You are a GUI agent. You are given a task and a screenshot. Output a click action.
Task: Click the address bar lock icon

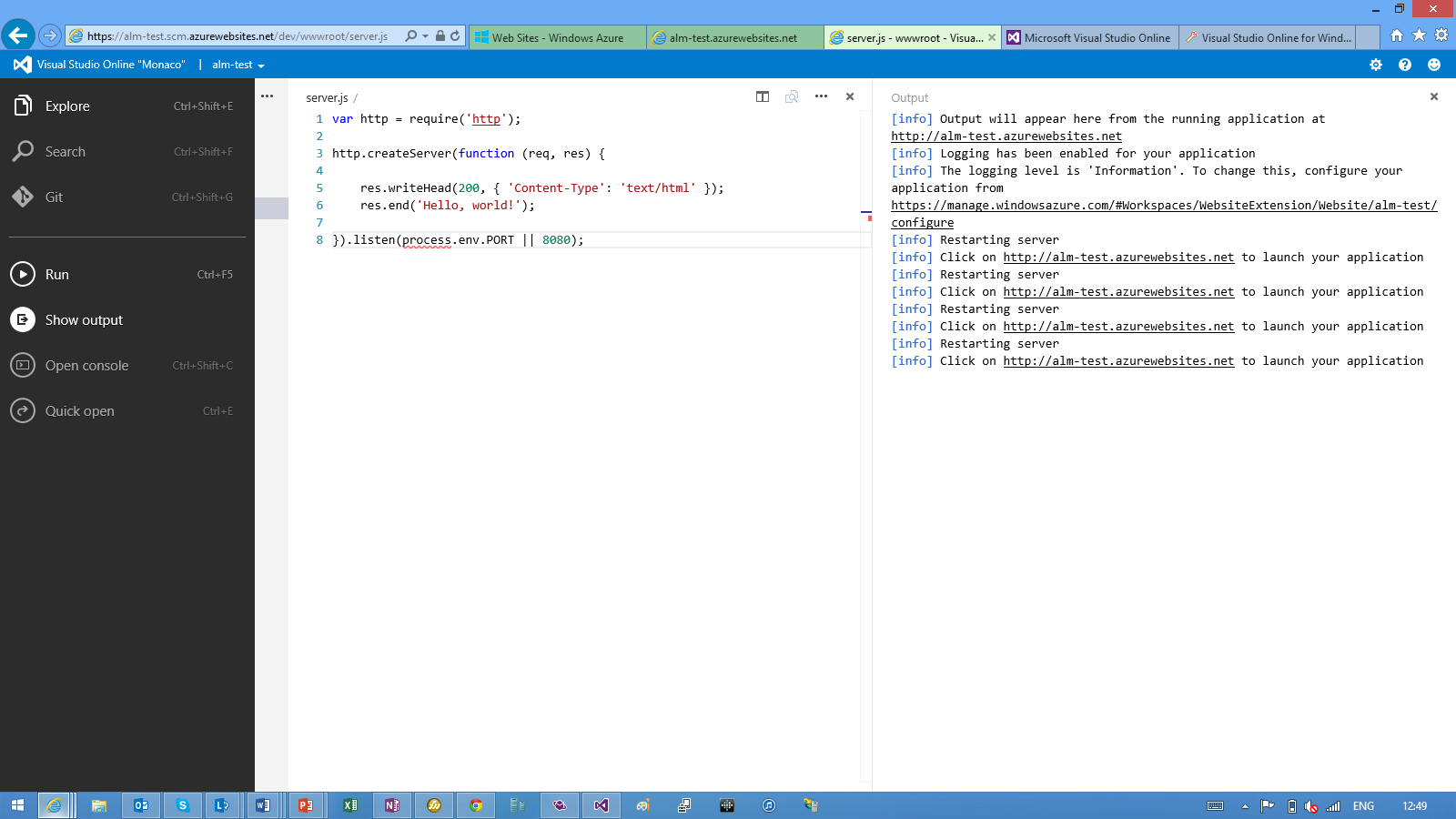(440, 36)
